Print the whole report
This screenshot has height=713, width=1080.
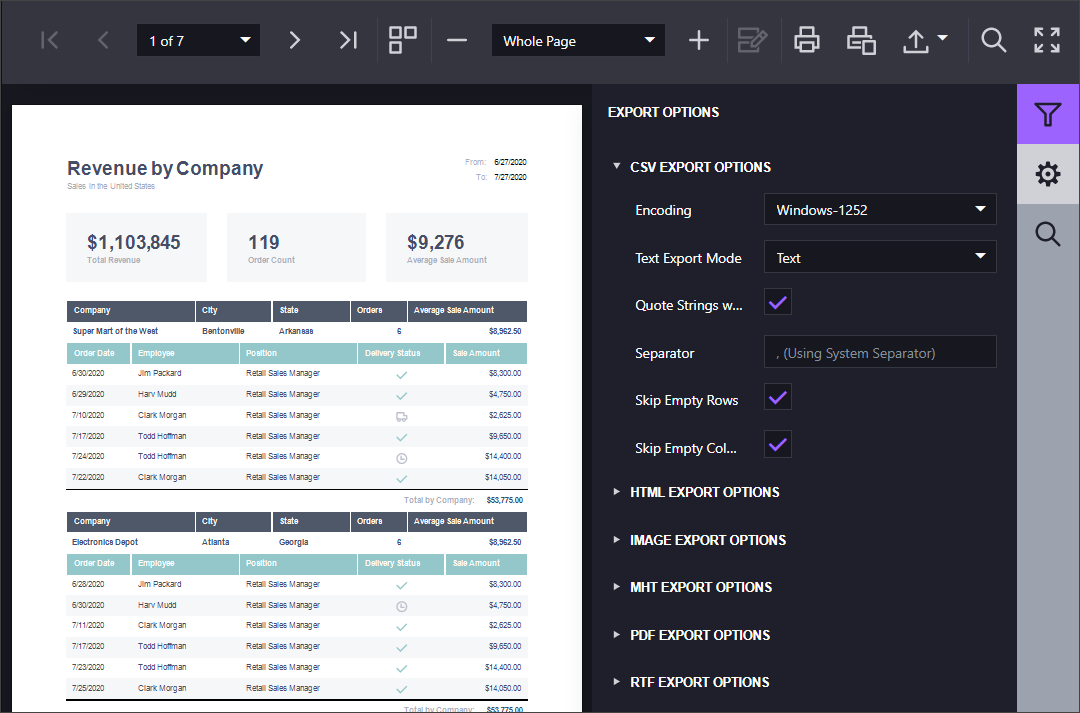coord(807,41)
